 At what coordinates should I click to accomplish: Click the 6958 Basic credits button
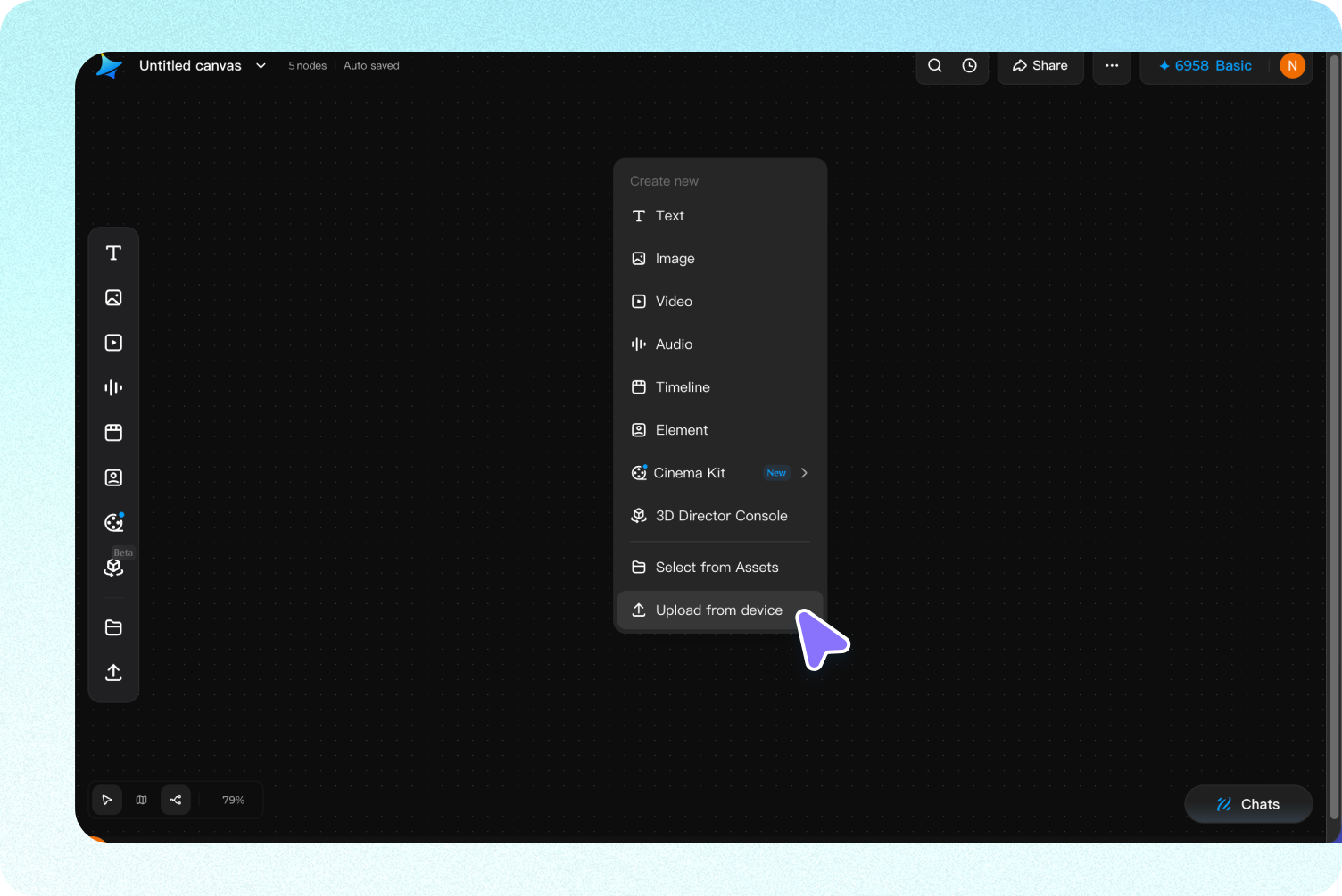point(1205,65)
